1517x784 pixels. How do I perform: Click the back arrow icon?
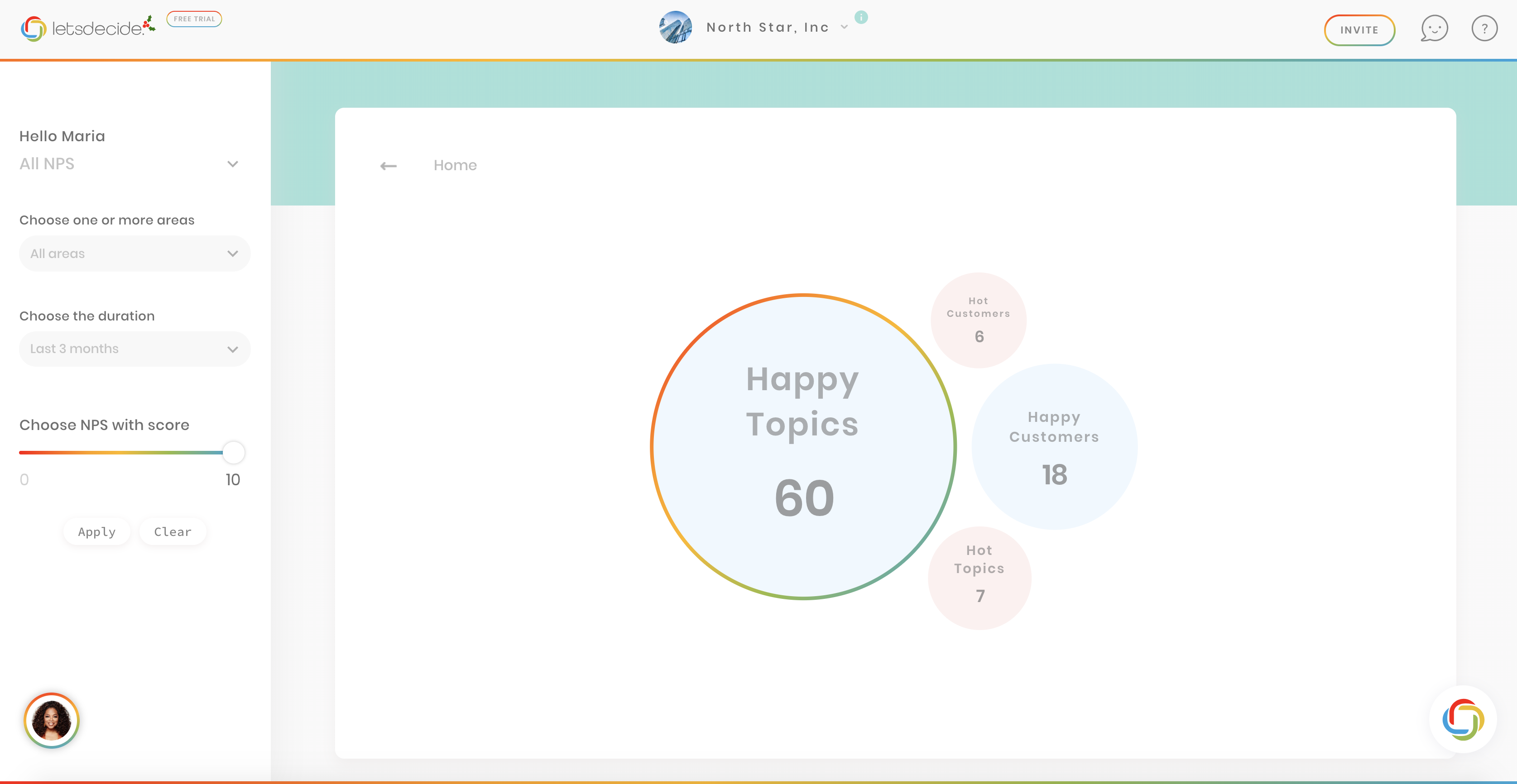pyautogui.click(x=388, y=166)
